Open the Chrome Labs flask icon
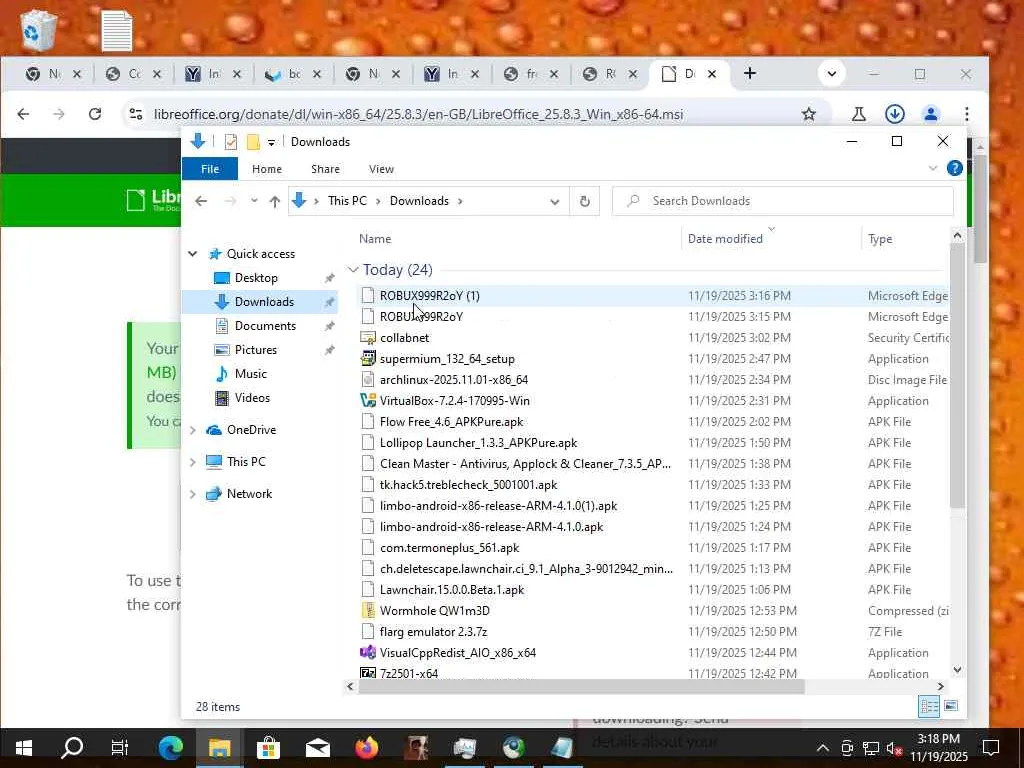Viewport: 1024px width, 768px height. click(x=859, y=114)
